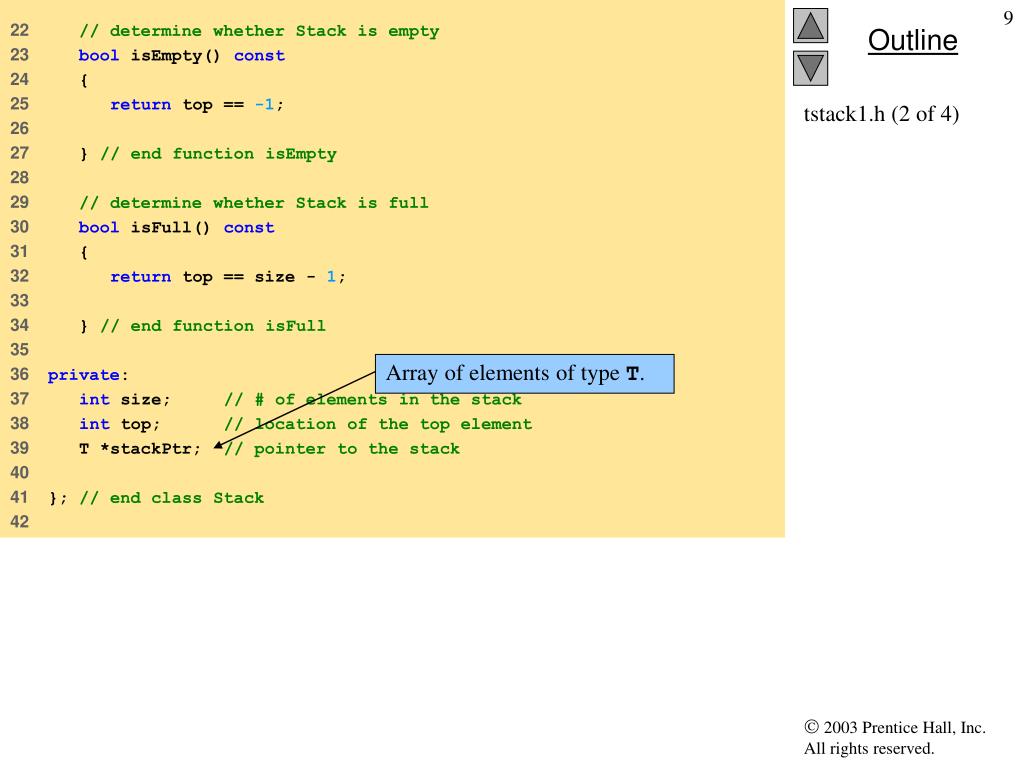The width and height of the screenshot is (1024, 768).
Task: Click the 'pointer to the stack' comment
Action: [342, 449]
